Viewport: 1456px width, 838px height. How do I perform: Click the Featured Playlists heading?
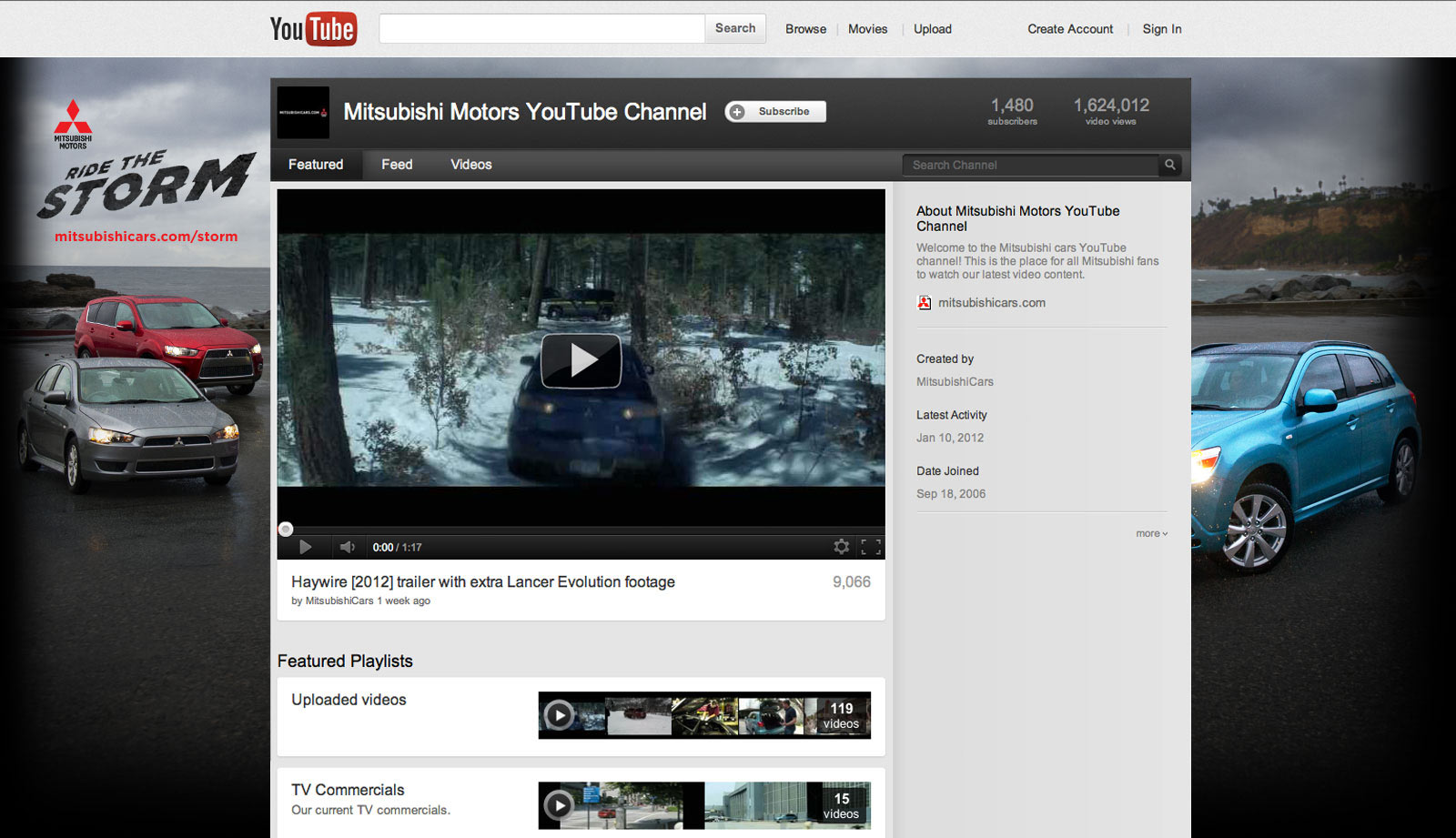click(x=345, y=661)
